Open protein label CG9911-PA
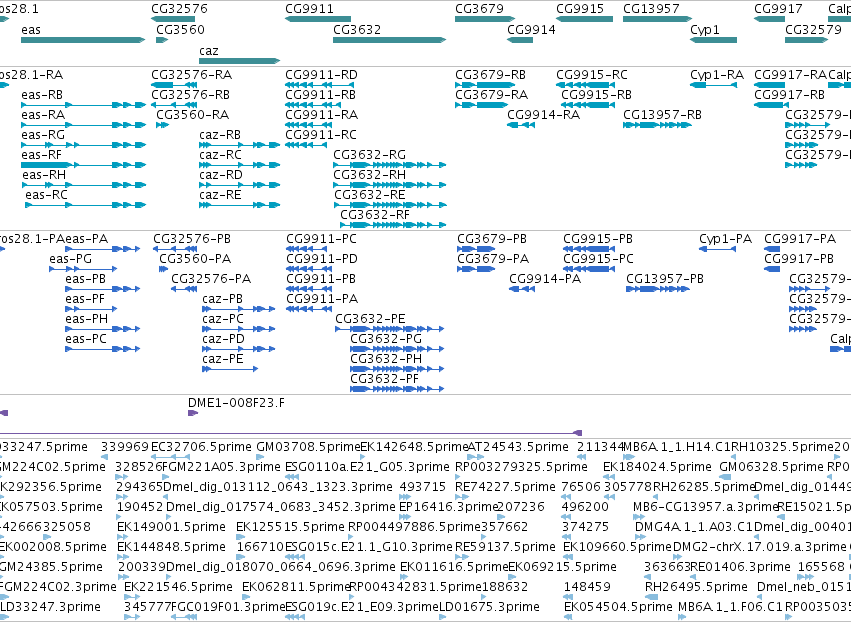 coord(322,299)
